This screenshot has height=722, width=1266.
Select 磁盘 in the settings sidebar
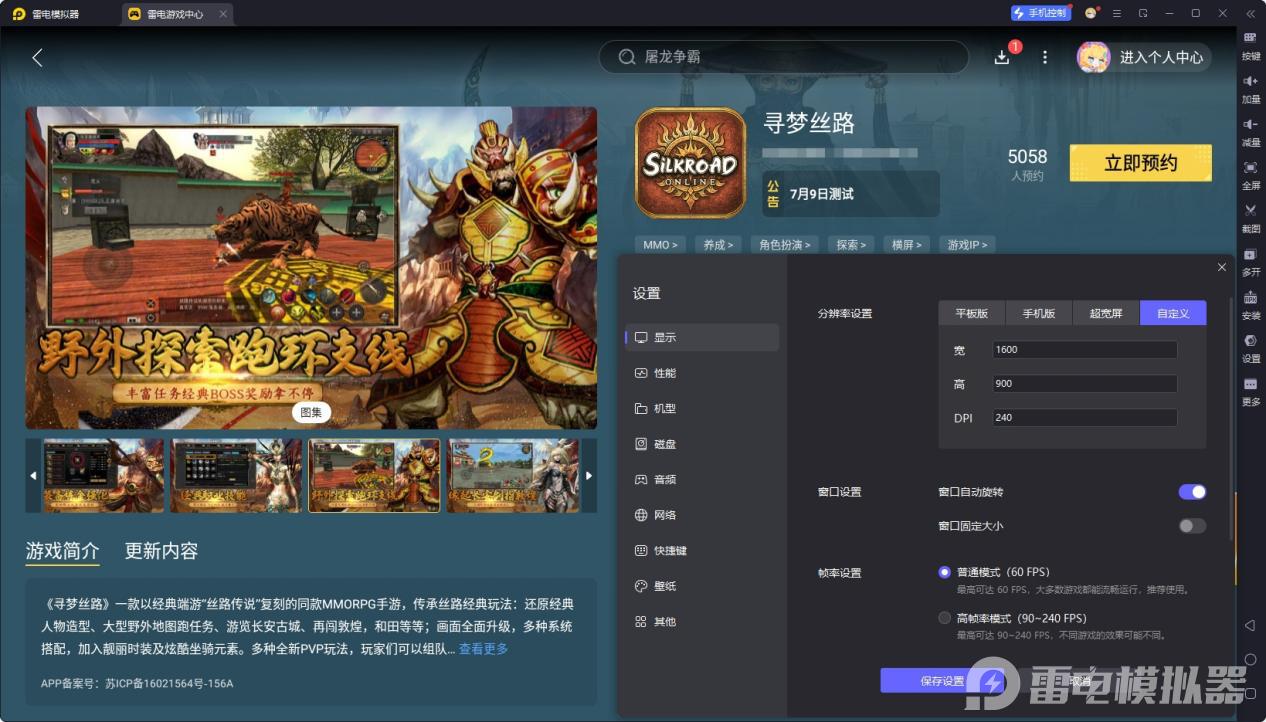pos(702,444)
